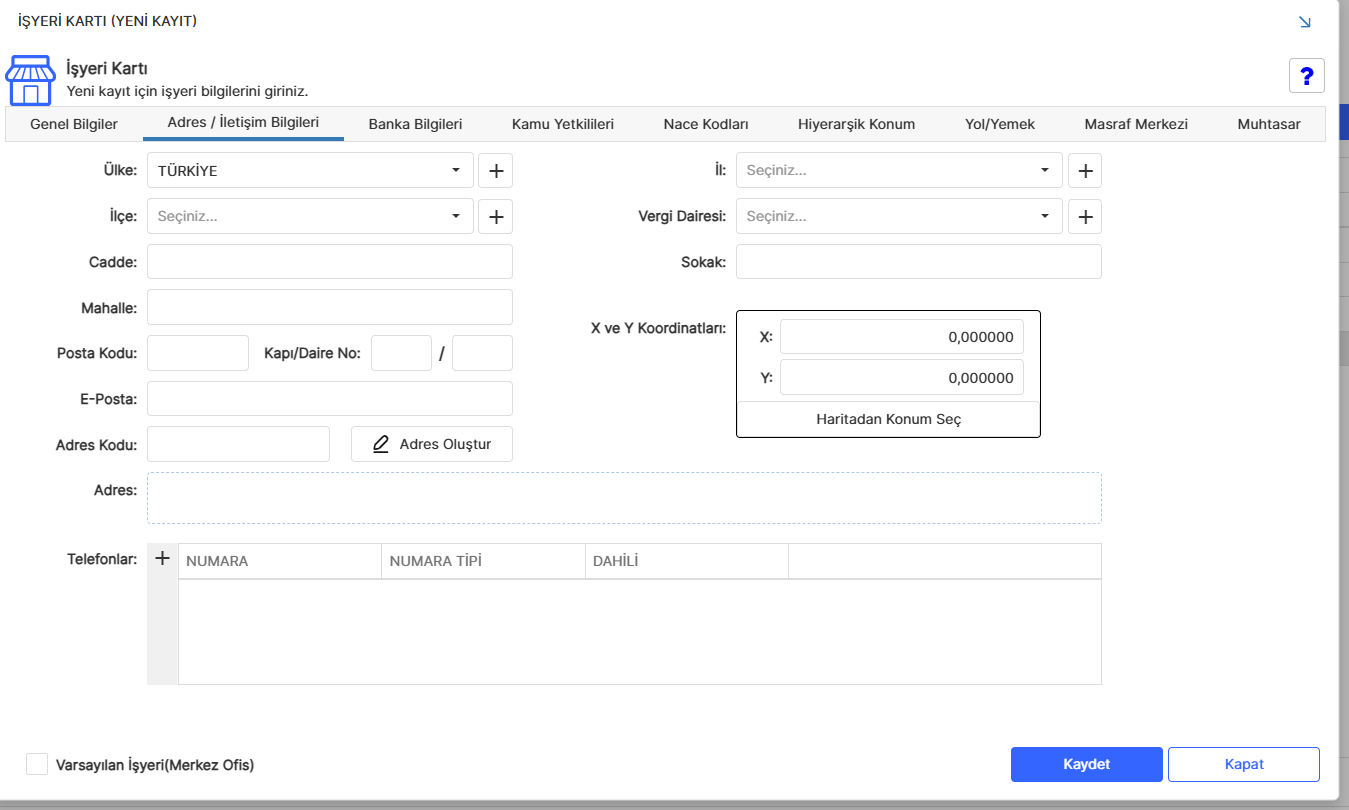Enable Varsayılan İşyeri (Merkez Ofis) checkbox
Image resolution: width=1349 pixels, height=810 pixels.
(x=37, y=764)
